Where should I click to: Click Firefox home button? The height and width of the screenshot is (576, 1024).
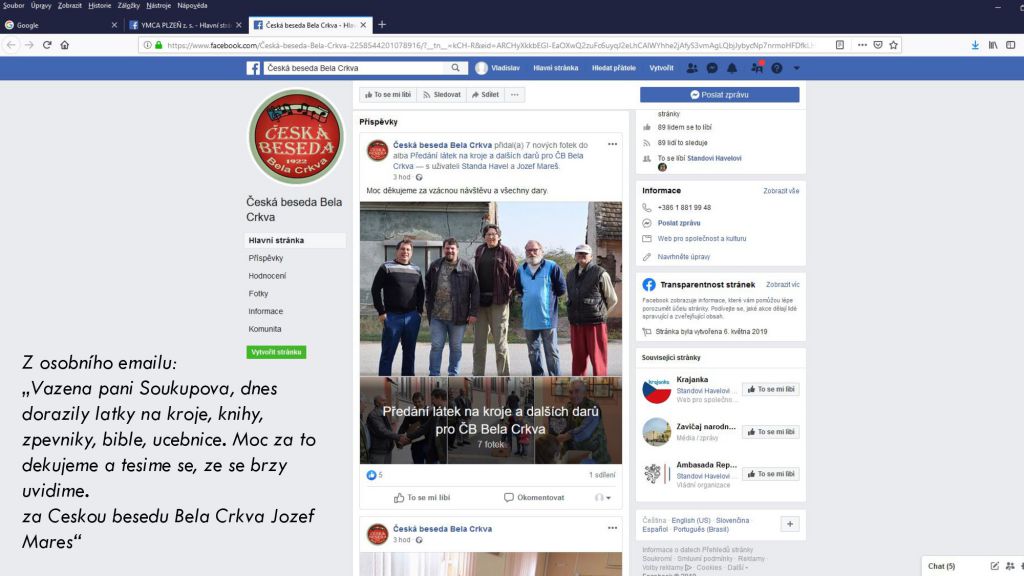coord(65,45)
